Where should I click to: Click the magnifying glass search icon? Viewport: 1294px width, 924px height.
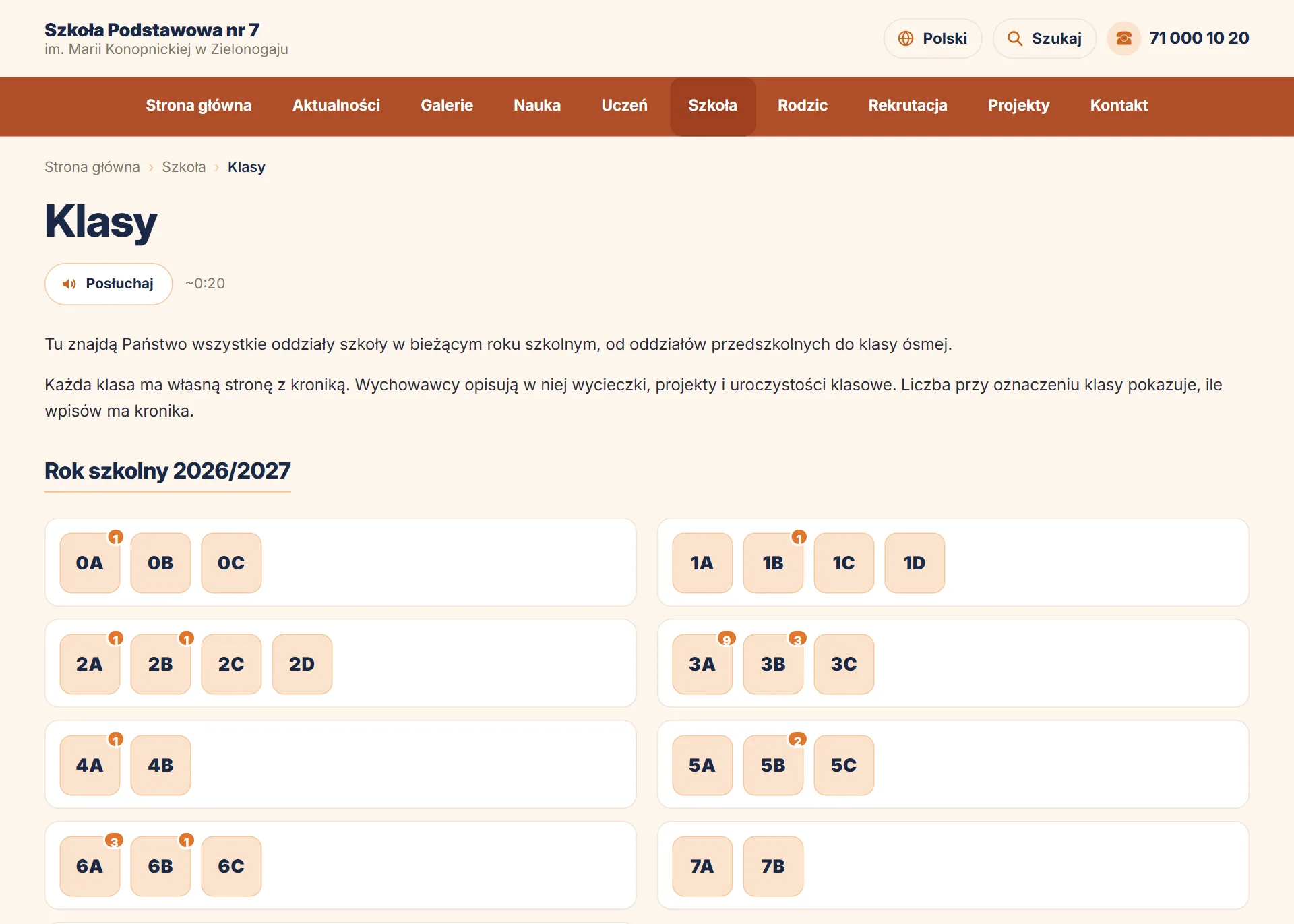click(1014, 38)
